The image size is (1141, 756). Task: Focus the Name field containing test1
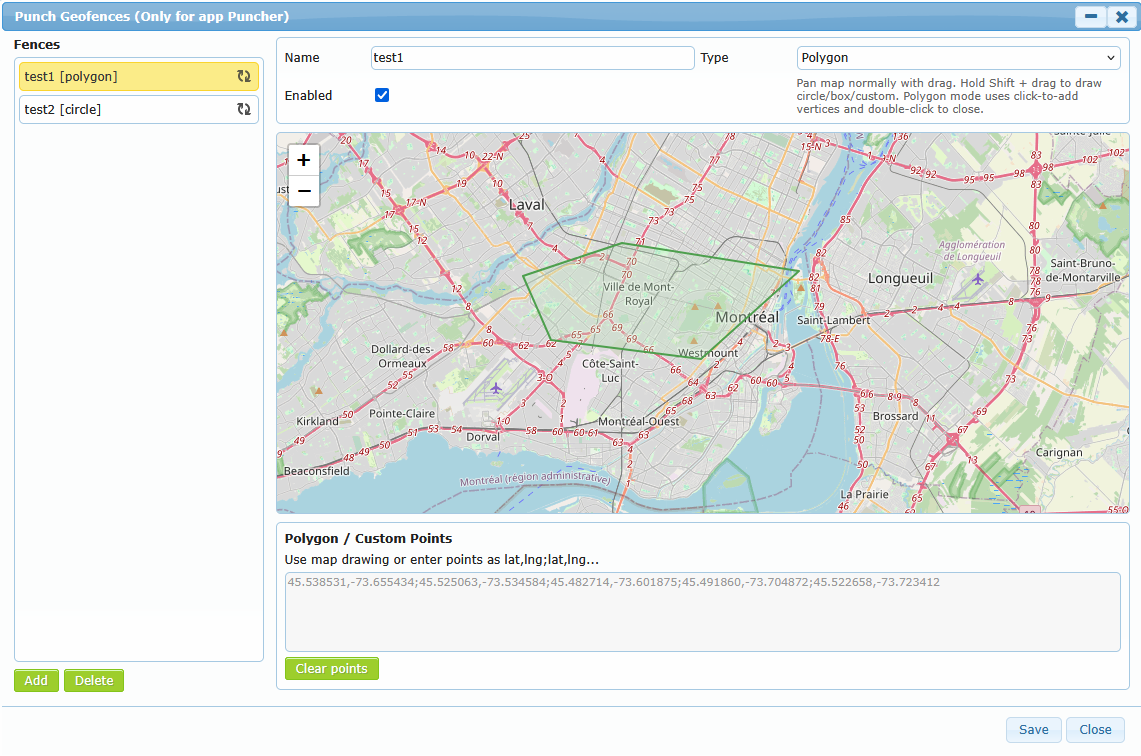[x=532, y=58]
